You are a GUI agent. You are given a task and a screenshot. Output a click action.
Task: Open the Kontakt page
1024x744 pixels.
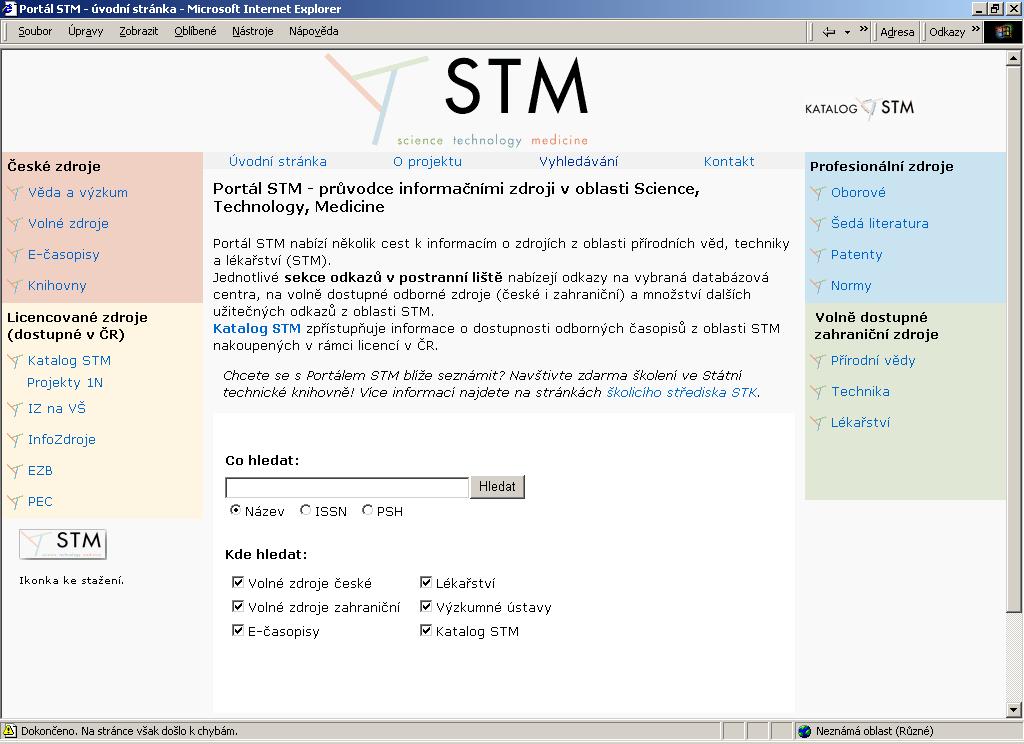click(729, 161)
